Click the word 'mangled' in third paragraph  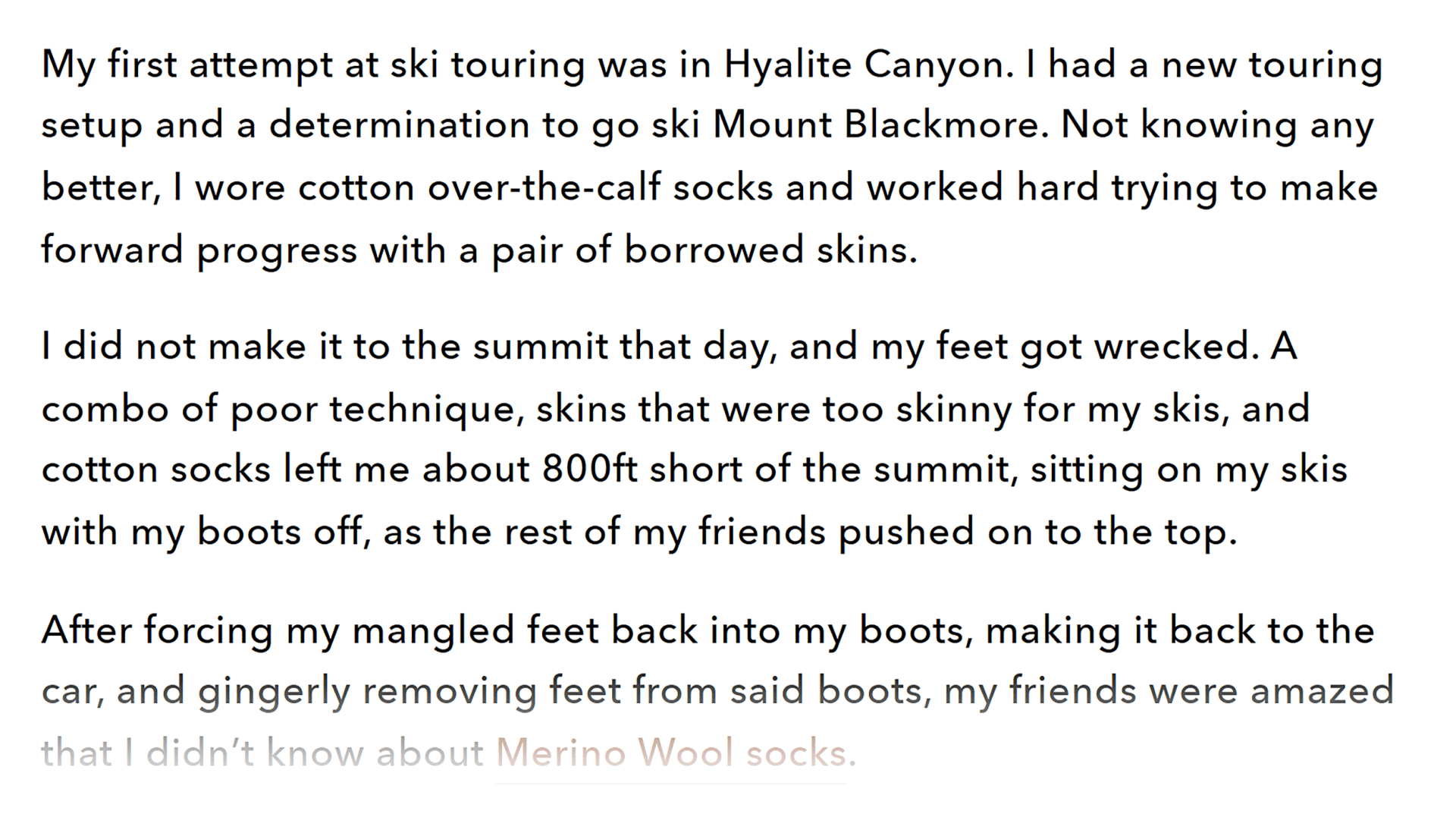(433, 632)
